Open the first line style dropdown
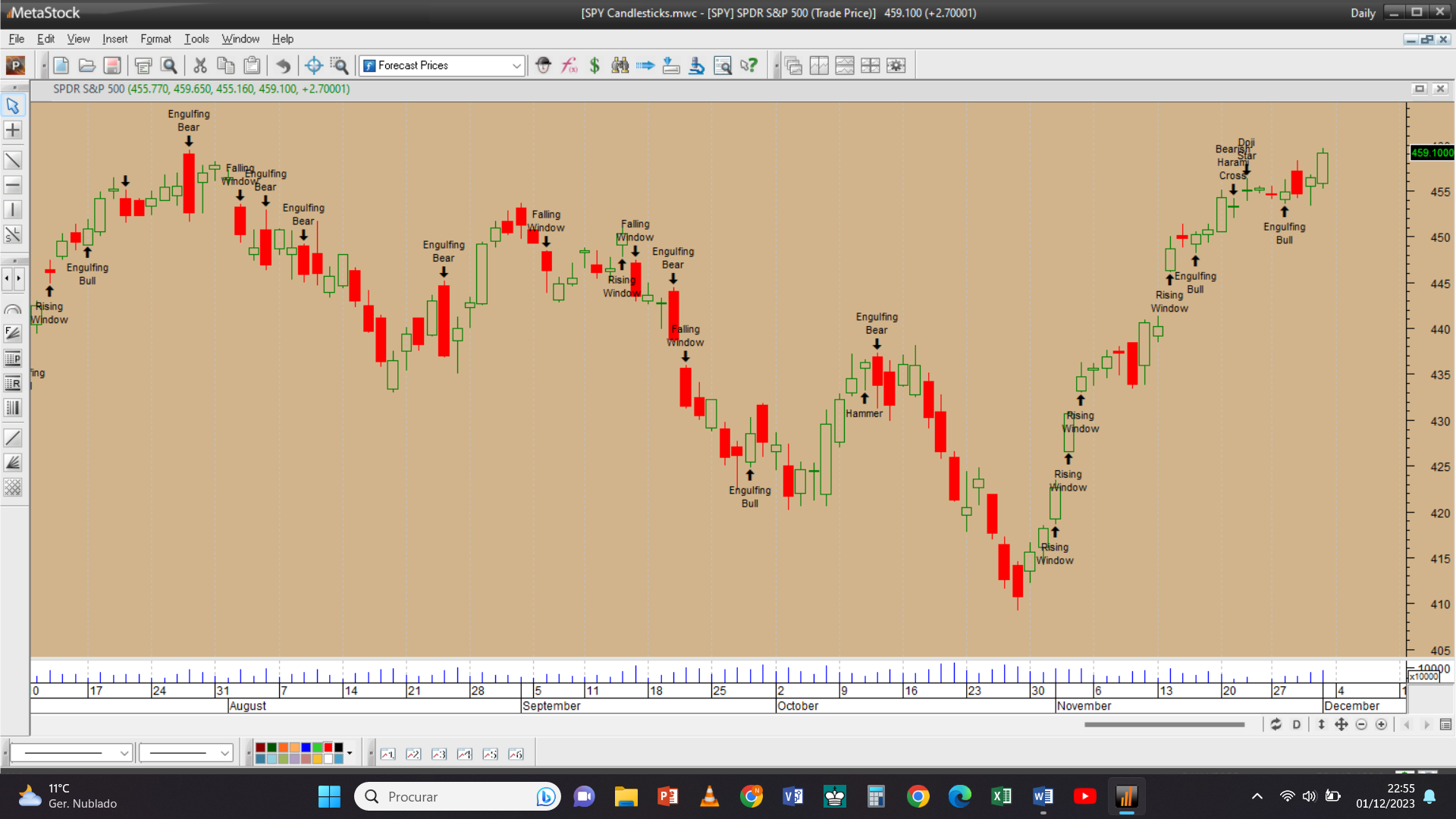The width and height of the screenshot is (1456, 819). 124,753
